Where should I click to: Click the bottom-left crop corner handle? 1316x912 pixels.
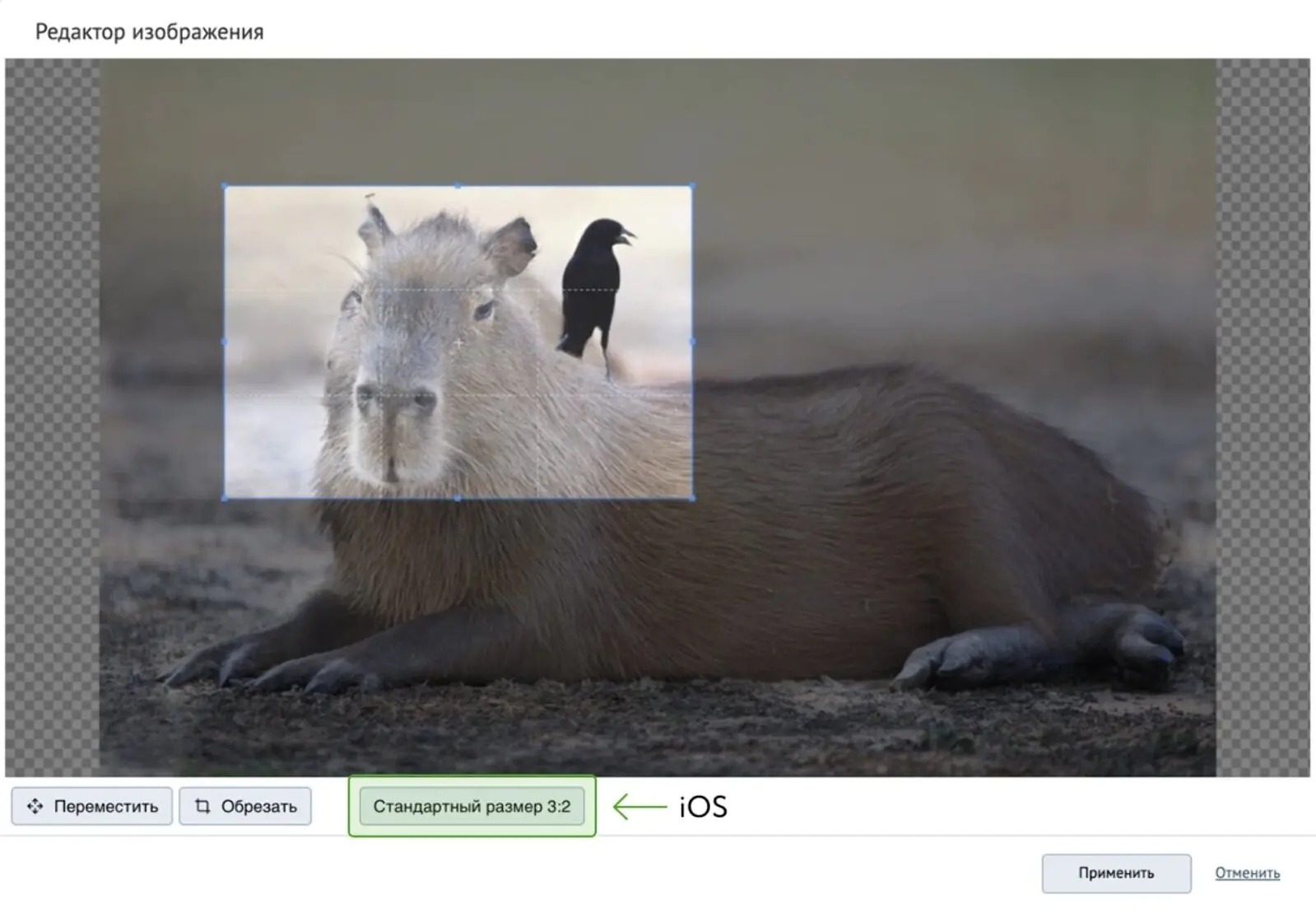point(225,498)
